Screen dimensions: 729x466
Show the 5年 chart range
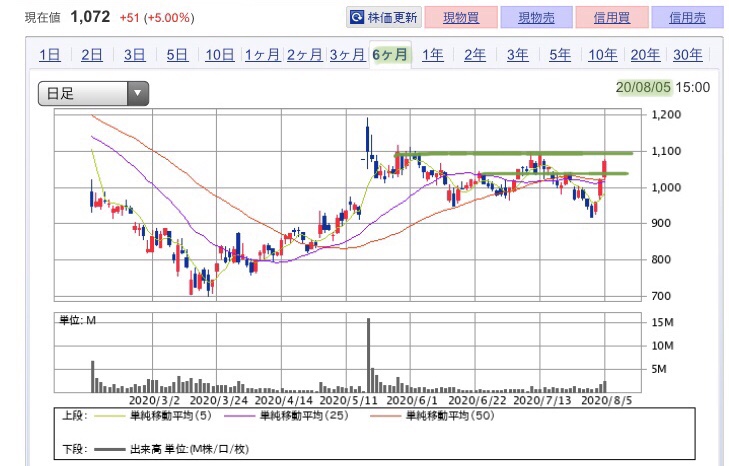[560, 55]
